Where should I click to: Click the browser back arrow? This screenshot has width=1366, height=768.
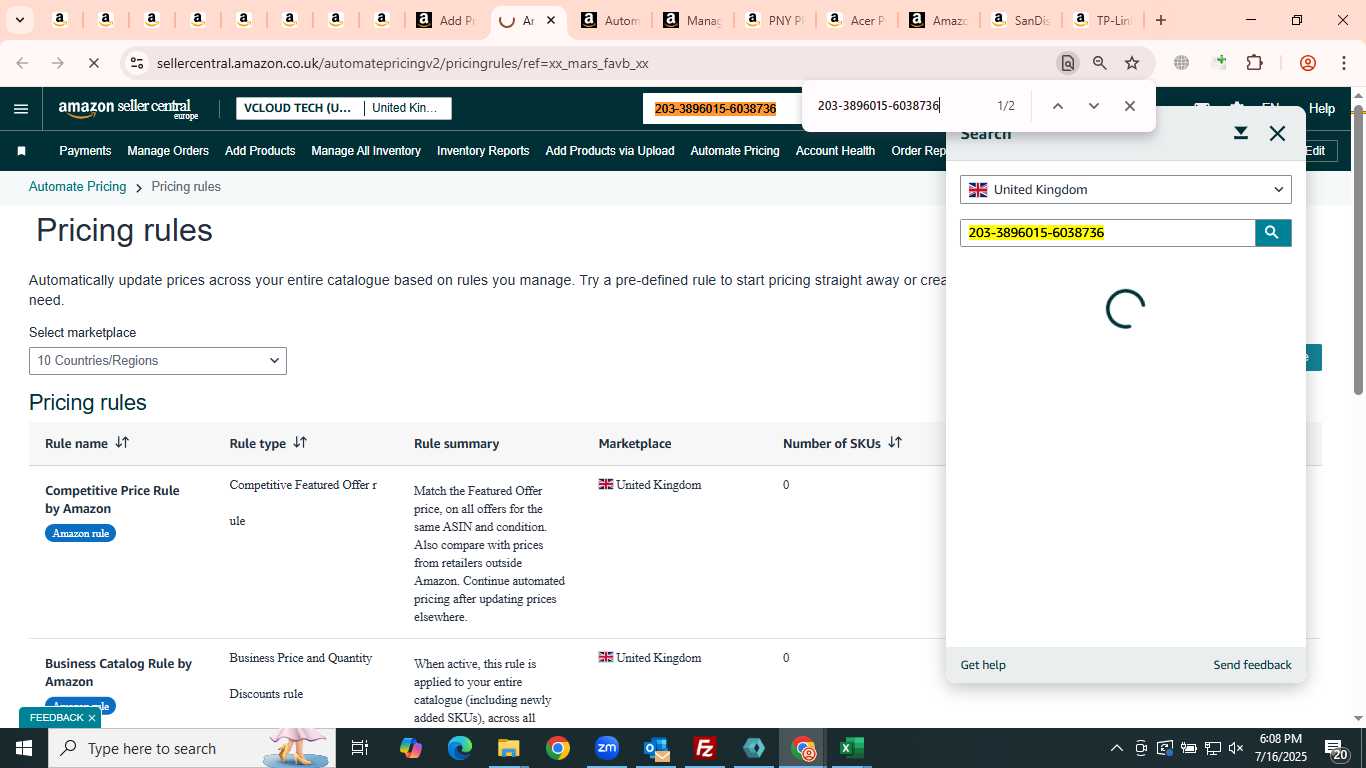[22, 63]
